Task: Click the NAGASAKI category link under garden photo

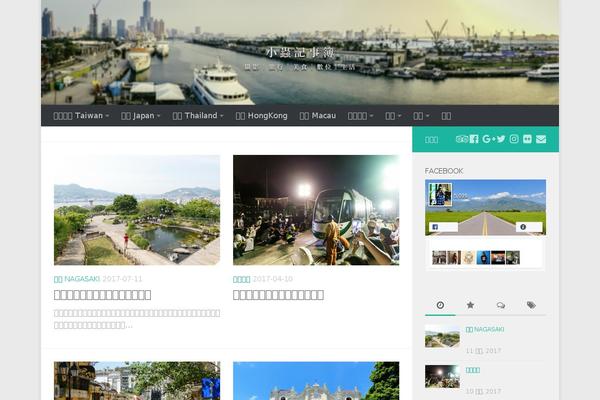Action: [x=77, y=279]
